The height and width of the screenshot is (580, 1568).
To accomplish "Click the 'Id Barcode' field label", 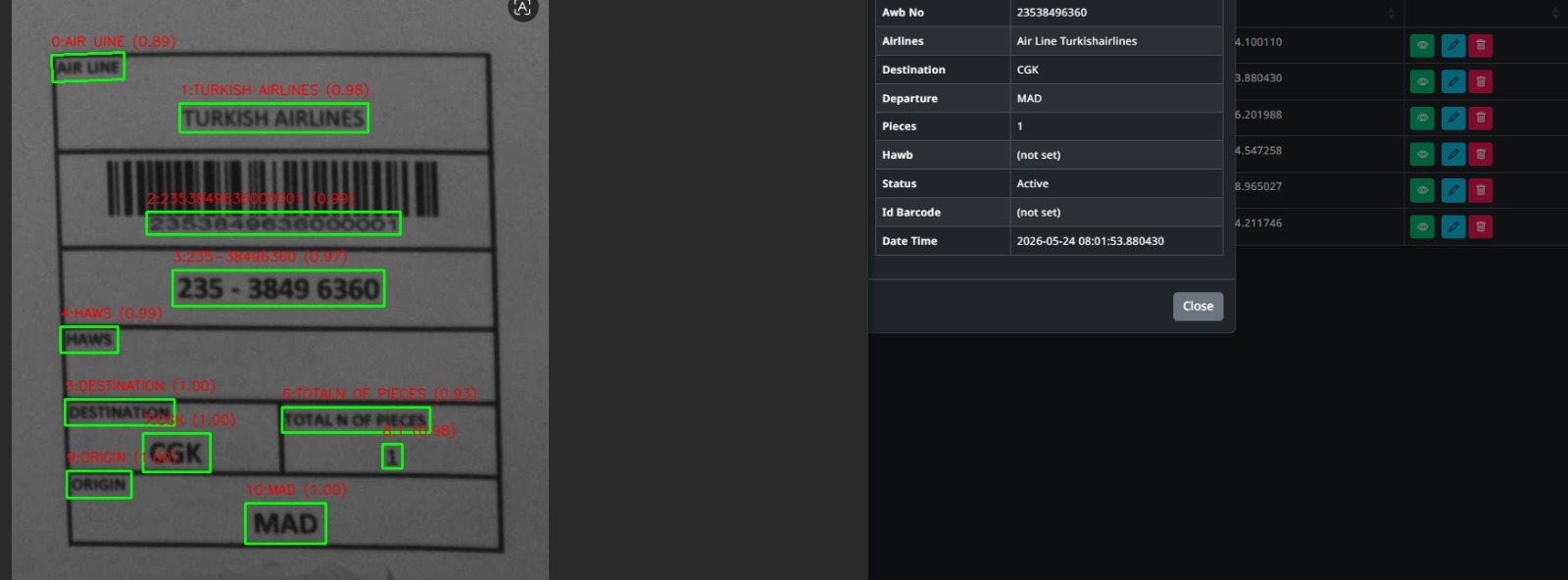I will tap(910, 212).
